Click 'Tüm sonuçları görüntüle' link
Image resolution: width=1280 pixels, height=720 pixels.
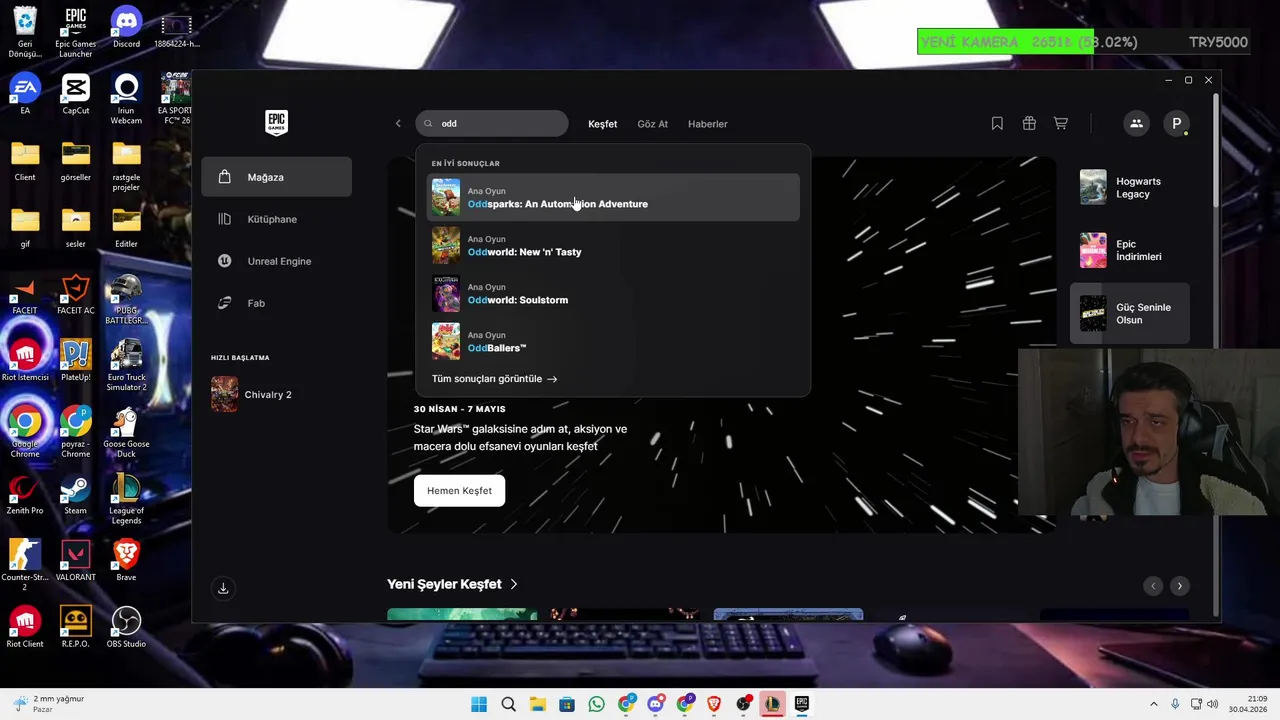pyautogui.click(x=494, y=379)
